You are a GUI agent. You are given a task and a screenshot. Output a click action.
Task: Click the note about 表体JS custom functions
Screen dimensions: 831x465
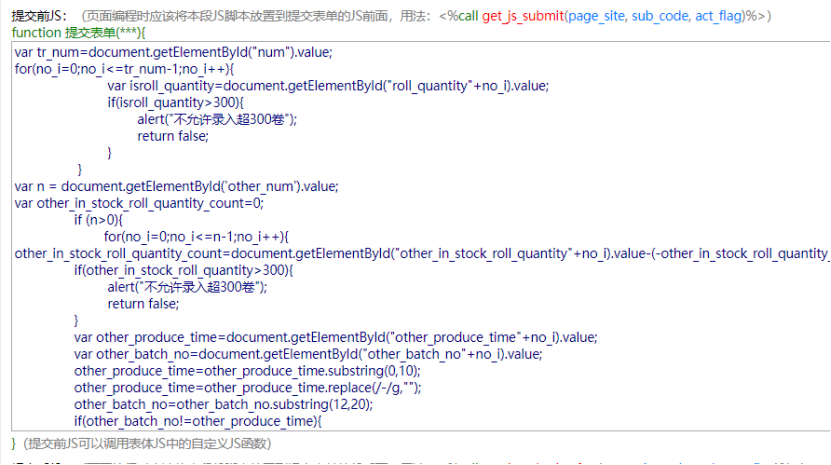click(x=145, y=443)
